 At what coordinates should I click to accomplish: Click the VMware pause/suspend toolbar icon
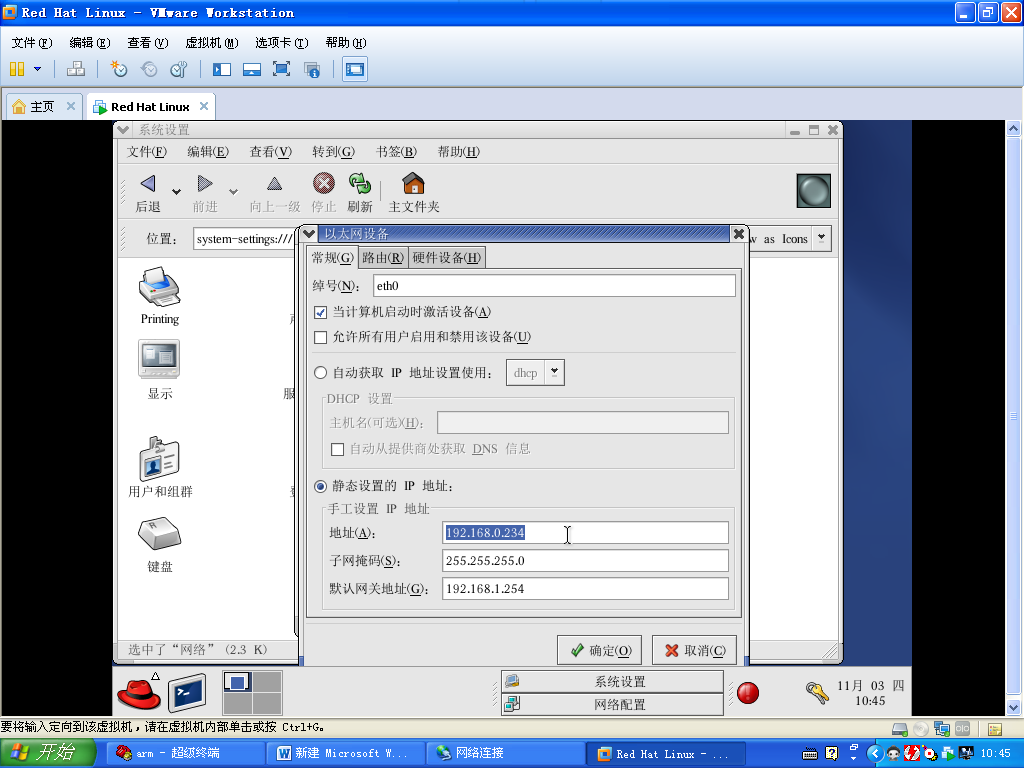17,69
